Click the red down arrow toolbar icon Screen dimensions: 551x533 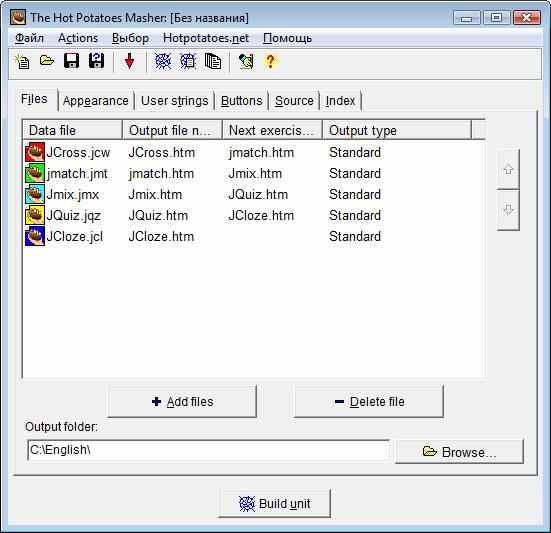129,61
